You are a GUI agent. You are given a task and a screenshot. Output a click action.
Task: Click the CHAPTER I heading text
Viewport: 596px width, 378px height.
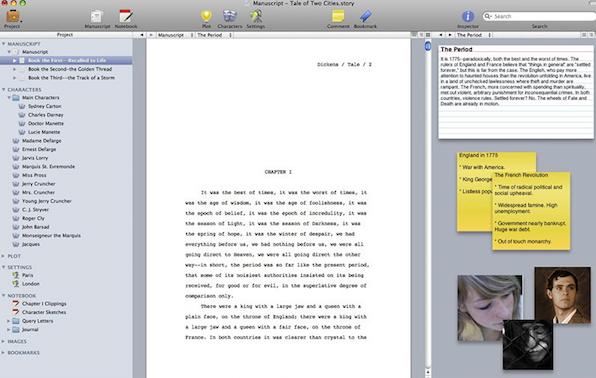pyautogui.click(x=278, y=172)
